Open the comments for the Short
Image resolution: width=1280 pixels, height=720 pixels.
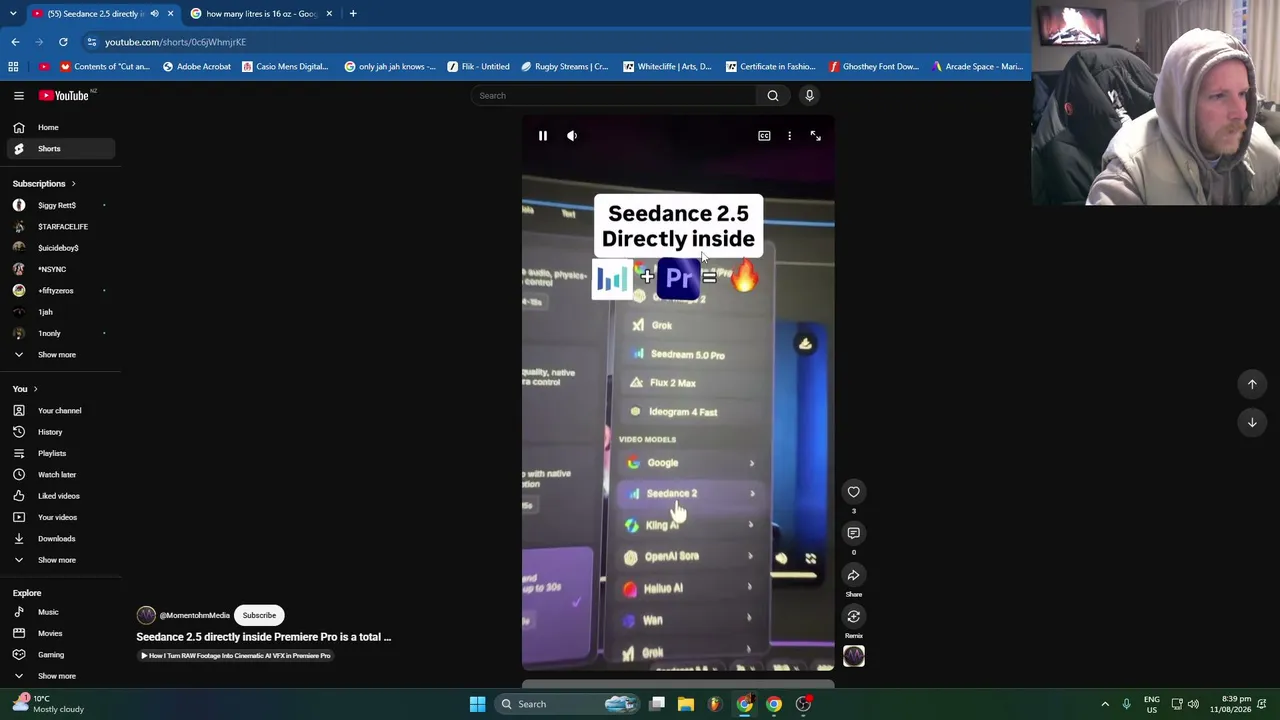854,533
